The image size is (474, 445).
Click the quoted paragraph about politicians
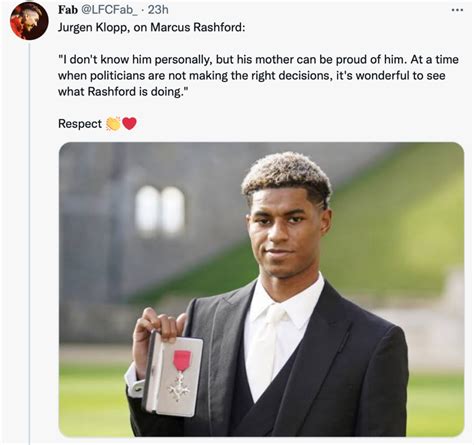click(x=258, y=75)
